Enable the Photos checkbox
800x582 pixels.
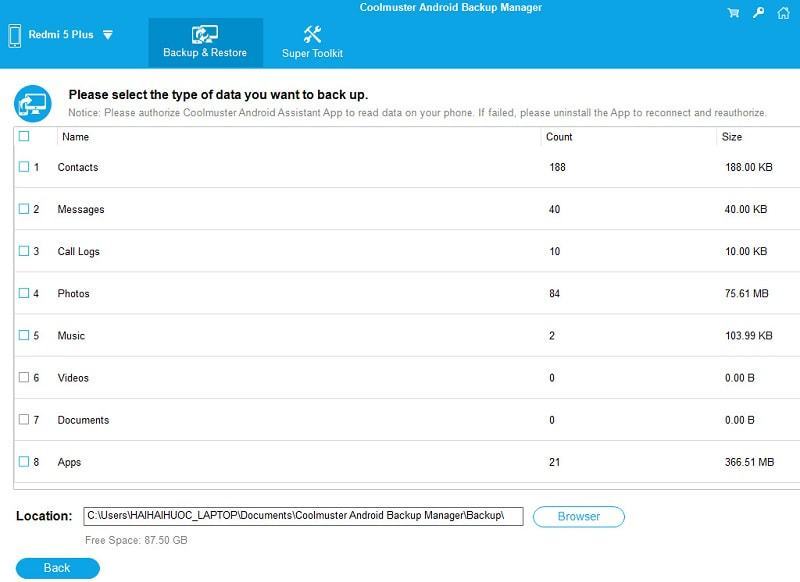point(24,293)
